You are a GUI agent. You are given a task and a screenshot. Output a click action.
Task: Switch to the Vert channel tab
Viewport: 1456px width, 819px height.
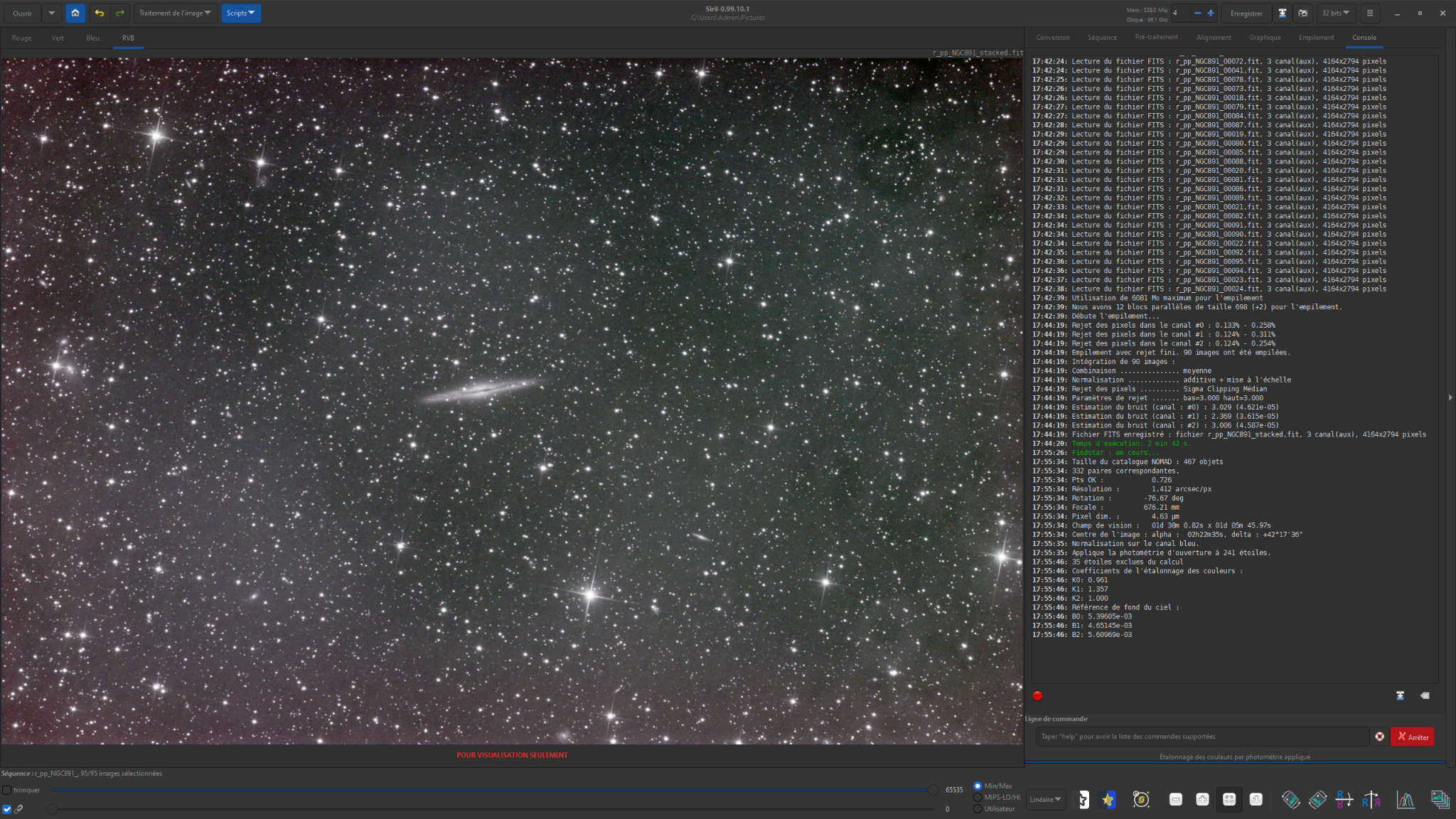pyautogui.click(x=58, y=38)
